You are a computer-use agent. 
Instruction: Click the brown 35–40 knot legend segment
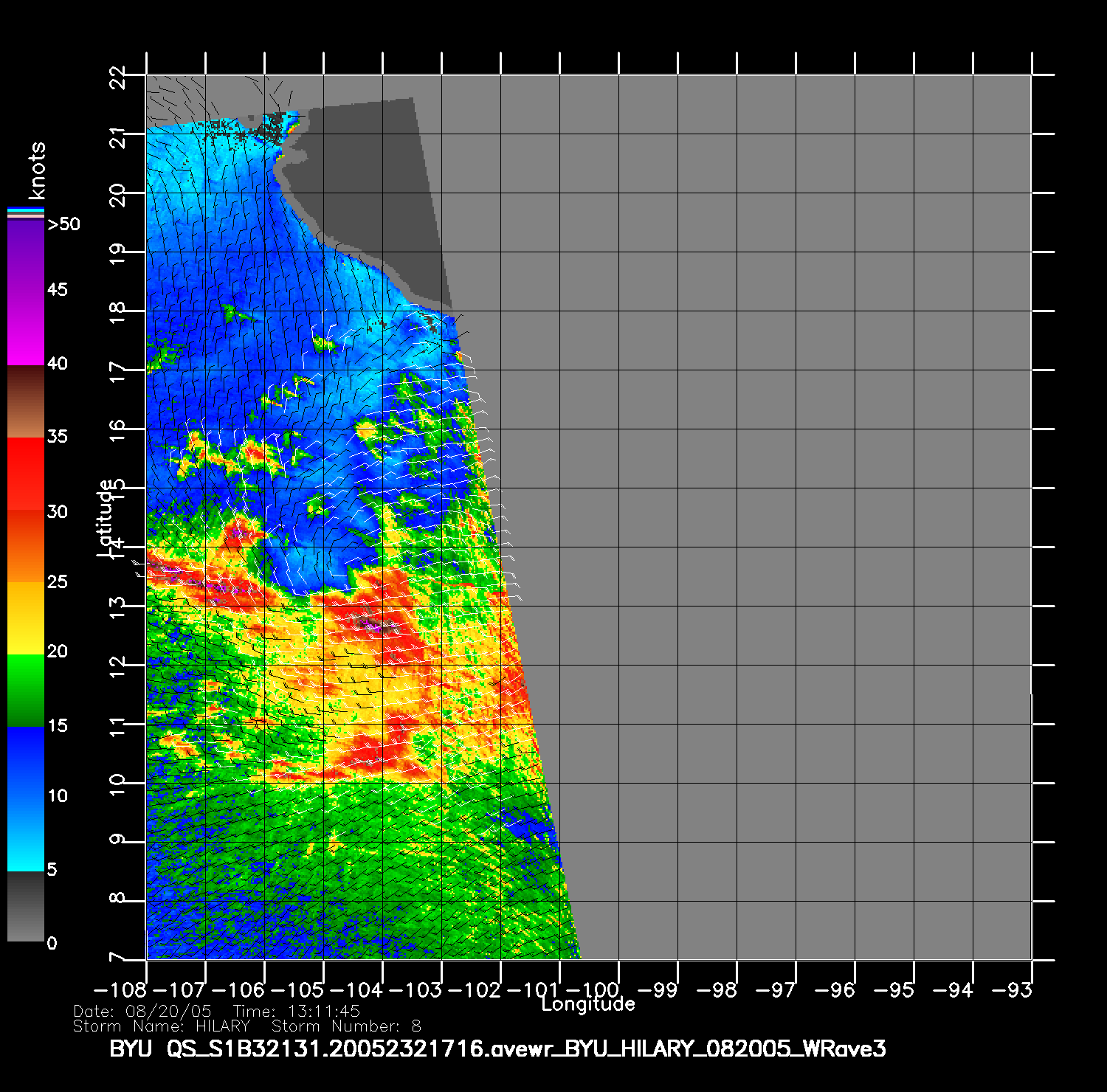click(26, 402)
